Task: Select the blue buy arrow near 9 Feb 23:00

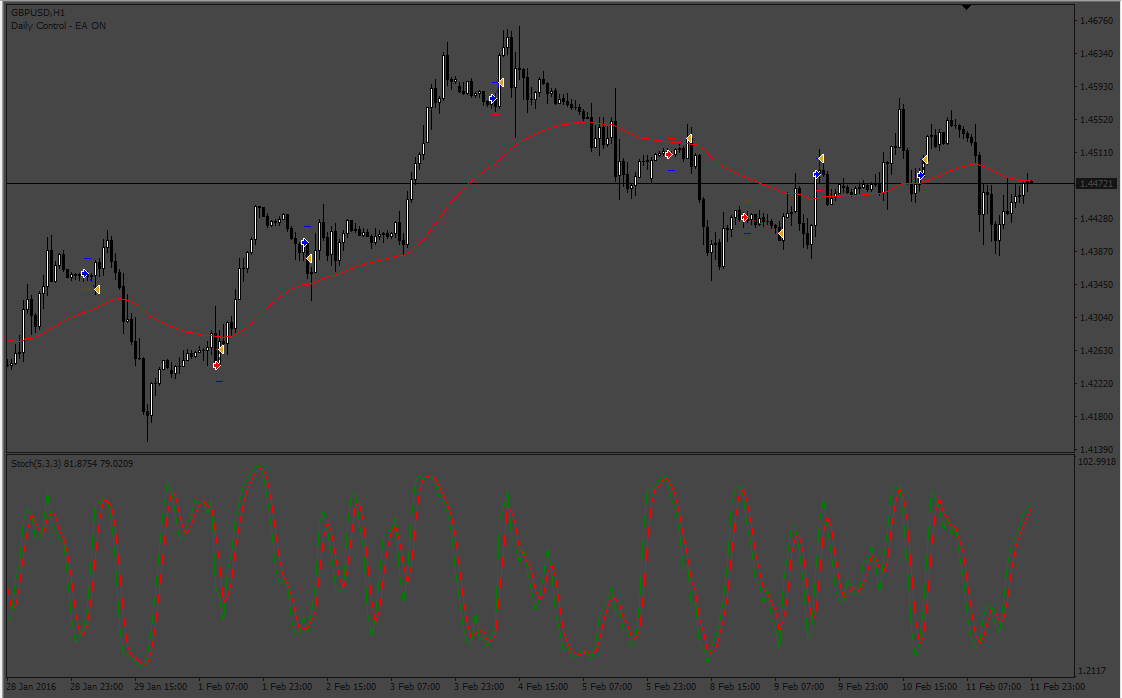Action: [x=816, y=174]
